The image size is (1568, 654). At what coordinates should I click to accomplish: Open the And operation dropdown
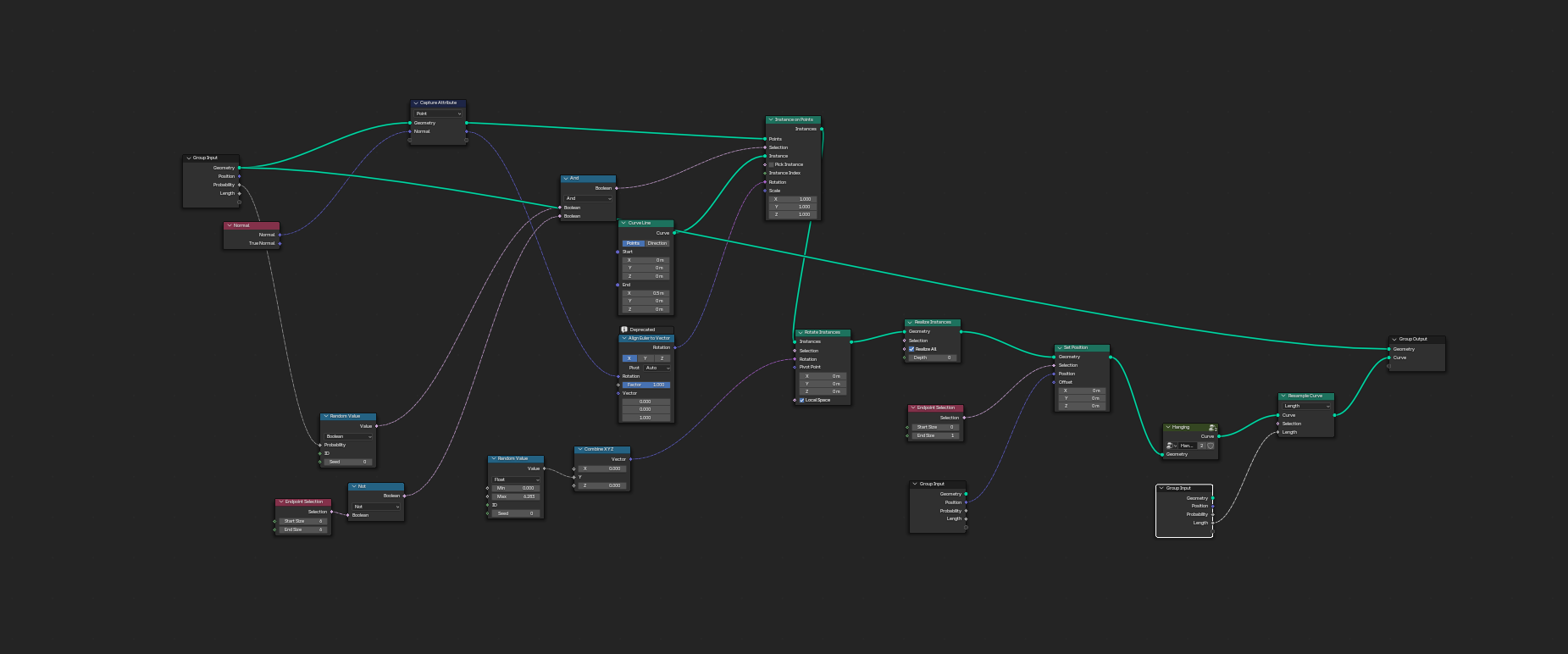pyautogui.click(x=588, y=198)
